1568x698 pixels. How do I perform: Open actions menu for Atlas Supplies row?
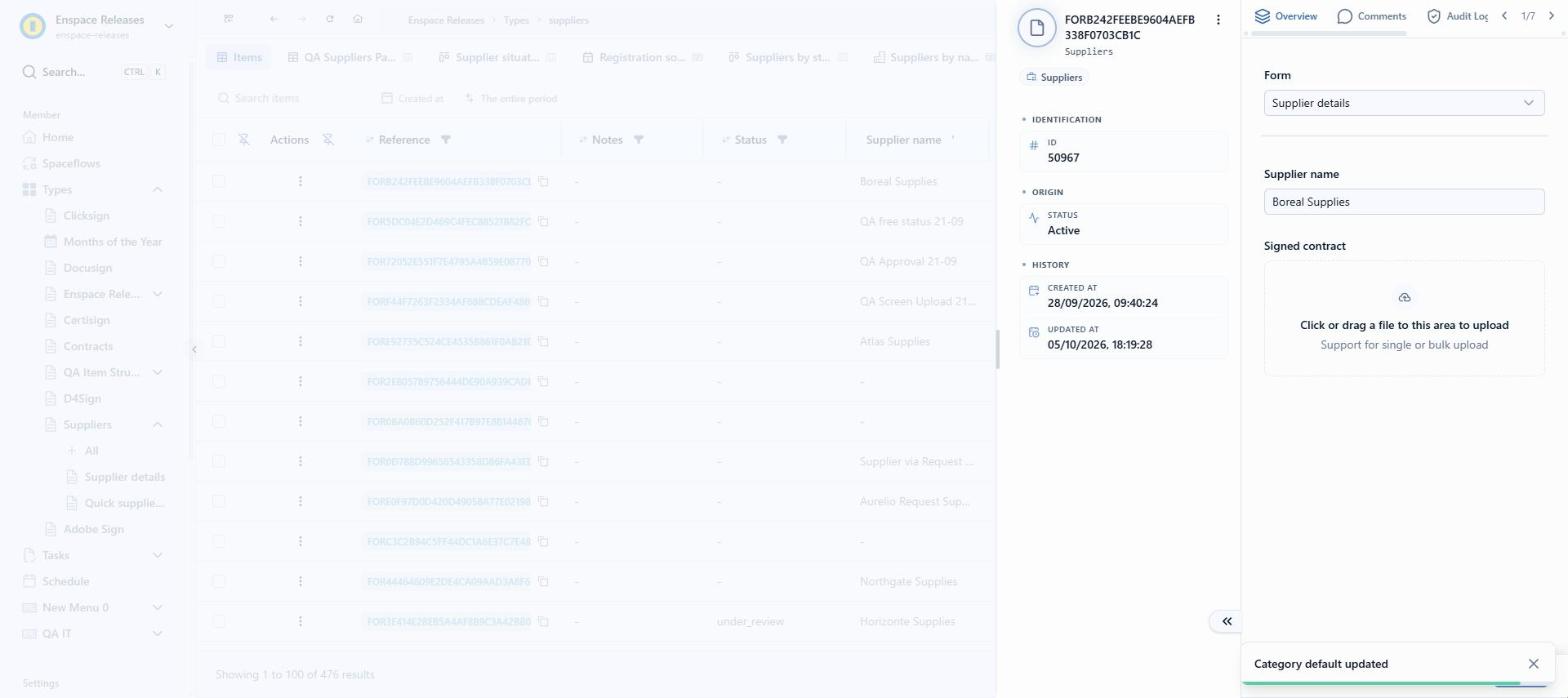click(x=300, y=341)
